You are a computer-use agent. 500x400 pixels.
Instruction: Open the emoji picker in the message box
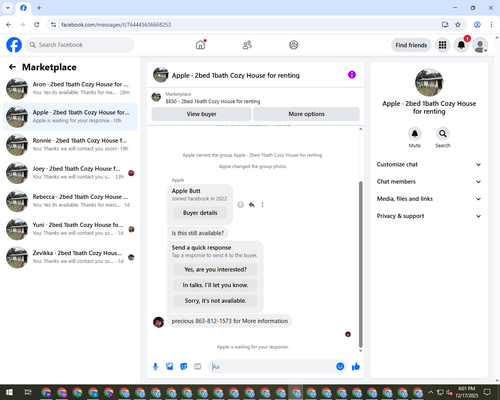(x=340, y=367)
